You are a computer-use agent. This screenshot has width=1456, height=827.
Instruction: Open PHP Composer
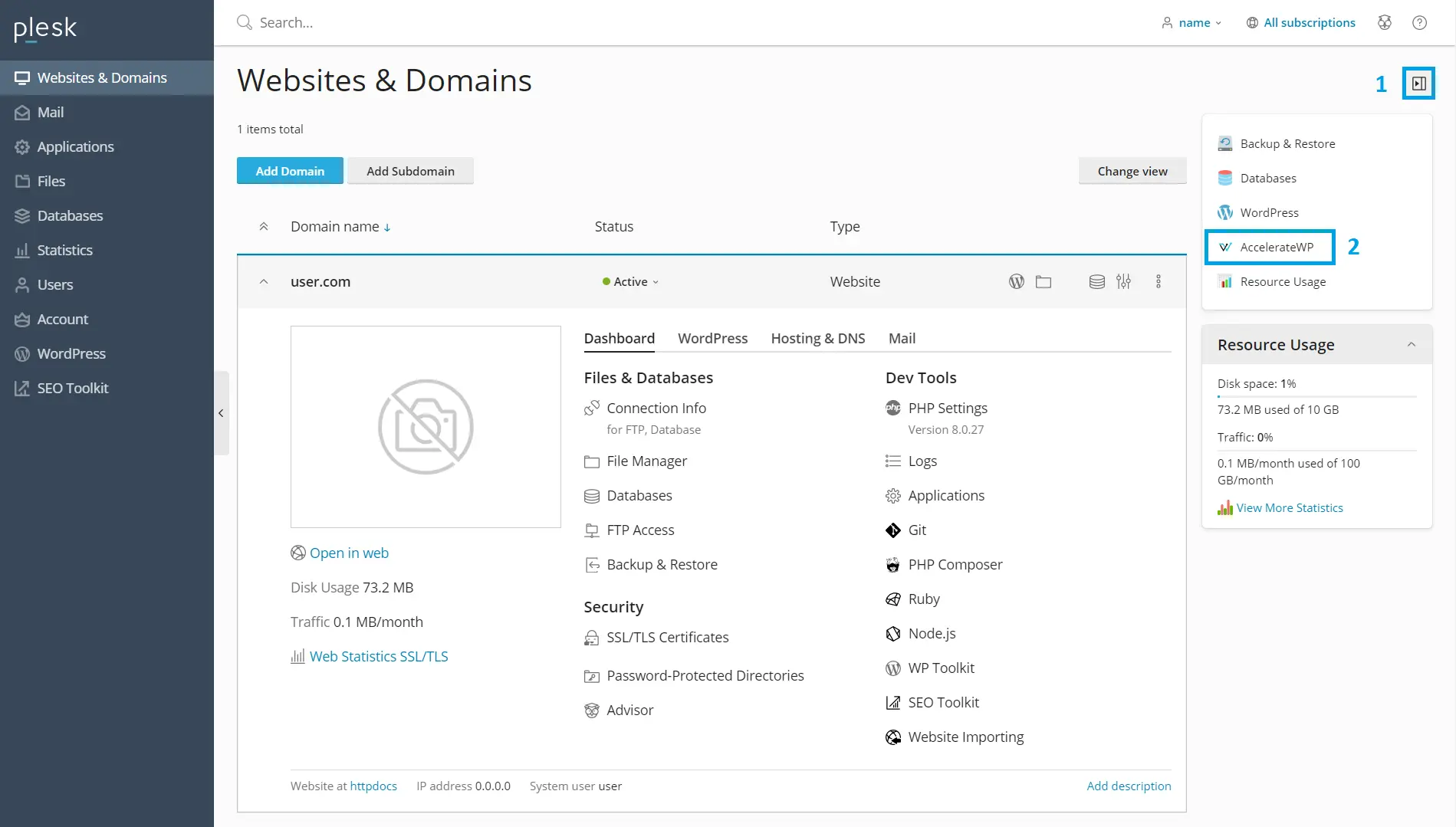point(944,564)
